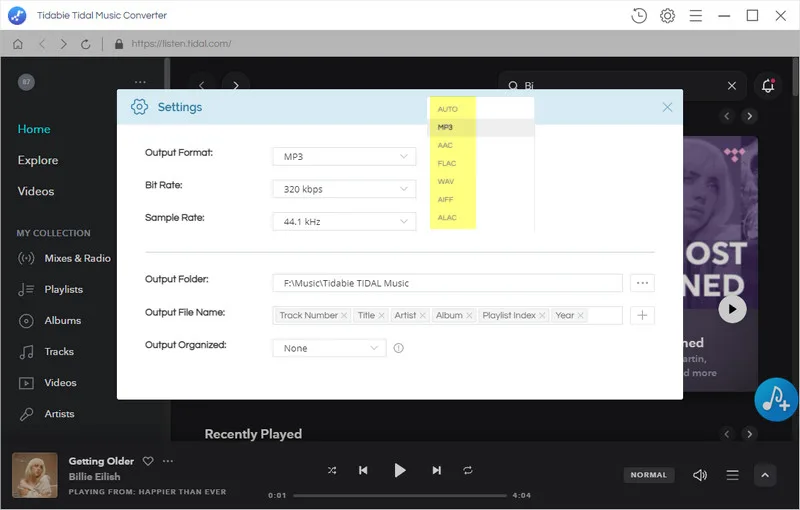
Task: Open Albums collection
Action: pos(49,320)
